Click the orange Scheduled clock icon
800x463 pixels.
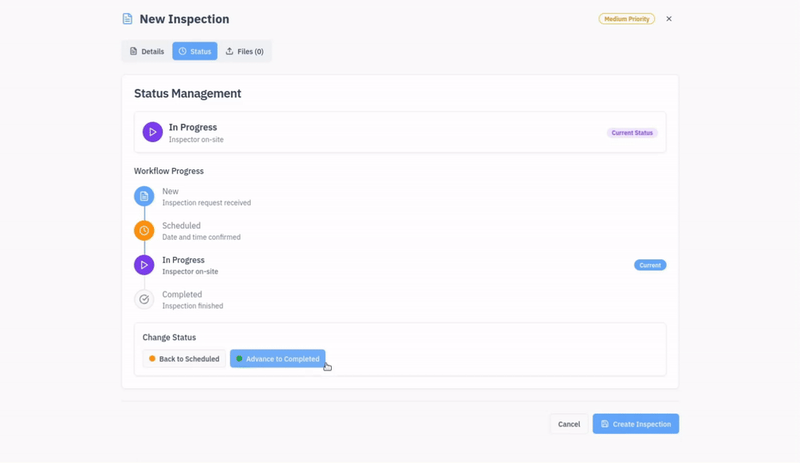click(144, 231)
